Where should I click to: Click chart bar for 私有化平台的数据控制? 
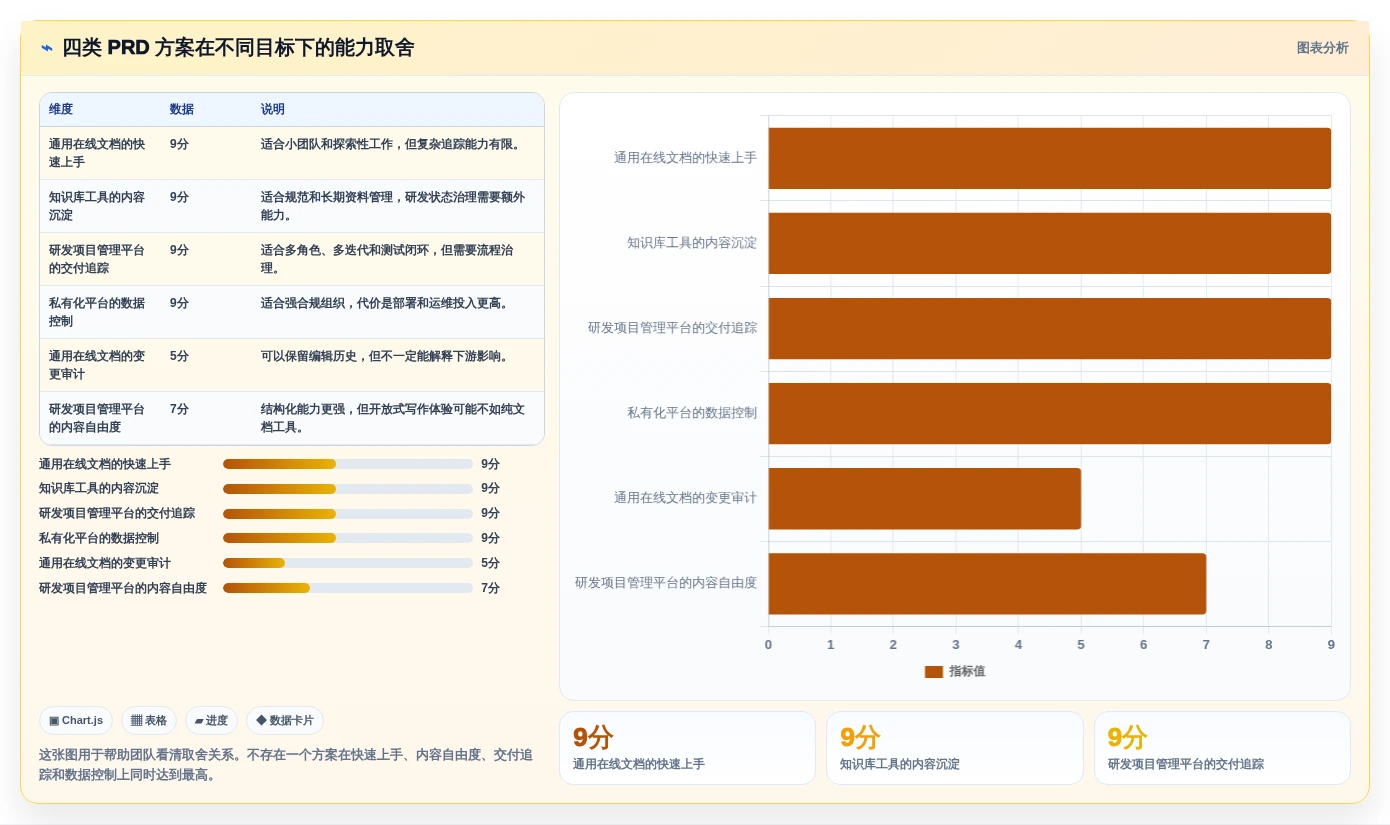click(x=1049, y=413)
